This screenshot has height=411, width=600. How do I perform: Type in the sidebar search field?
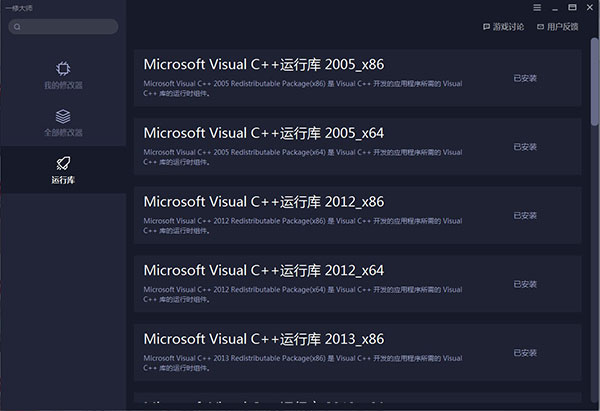[68, 27]
